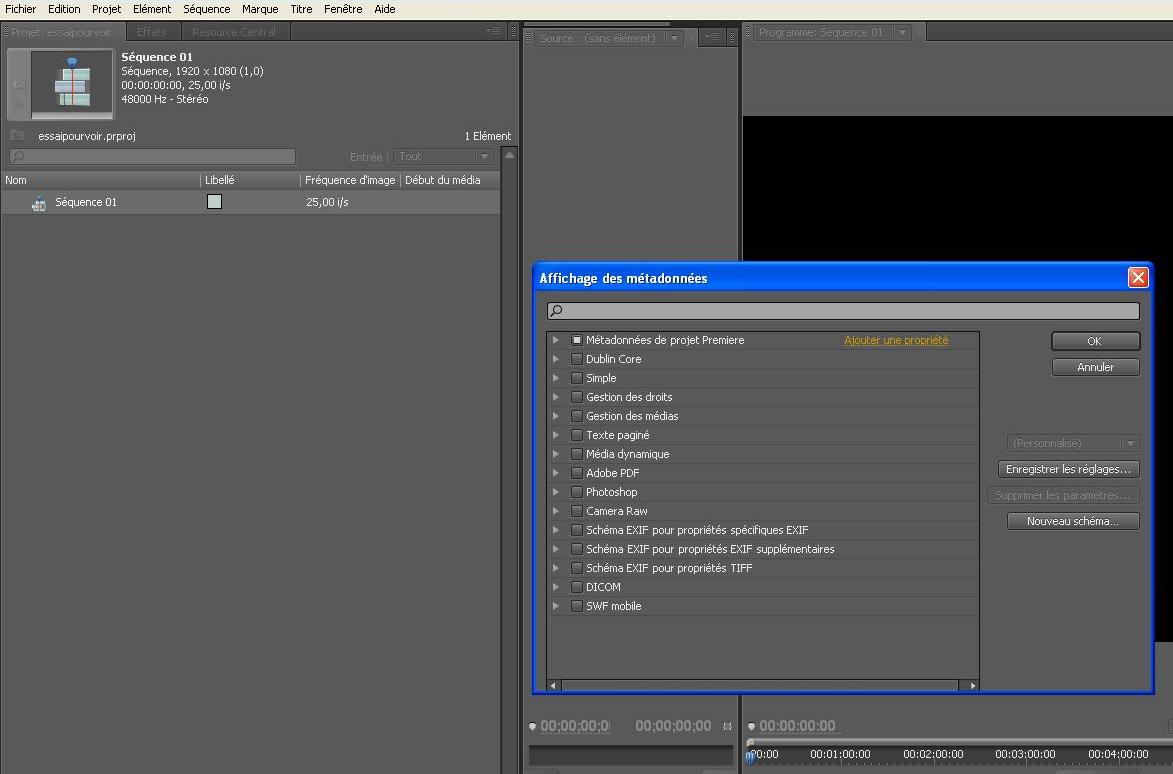
Task: Open the Project panel options menu icon
Action: click(493, 31)
